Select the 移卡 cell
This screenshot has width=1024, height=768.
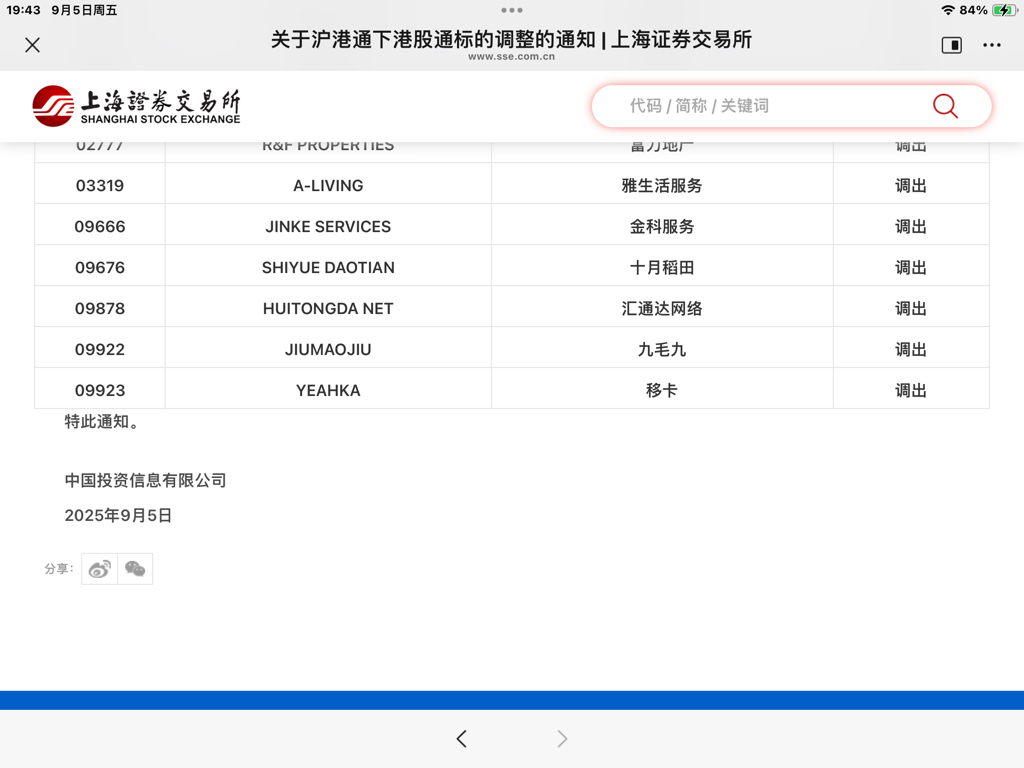(x=662, y=391)
